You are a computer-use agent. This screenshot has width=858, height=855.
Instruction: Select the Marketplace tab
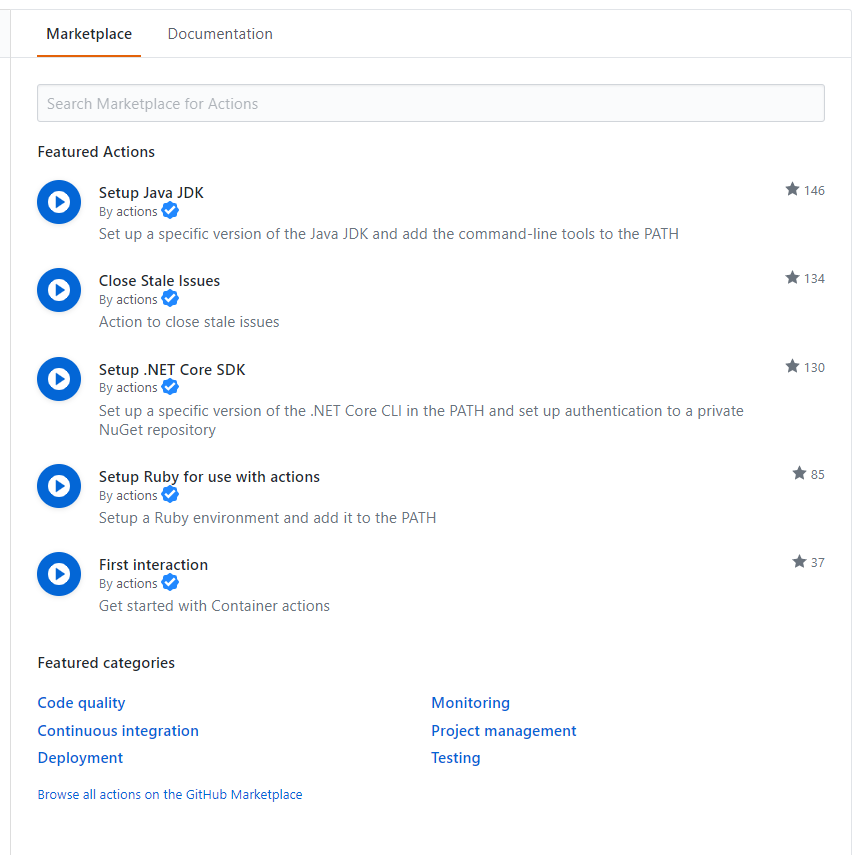tap(89, 34)
